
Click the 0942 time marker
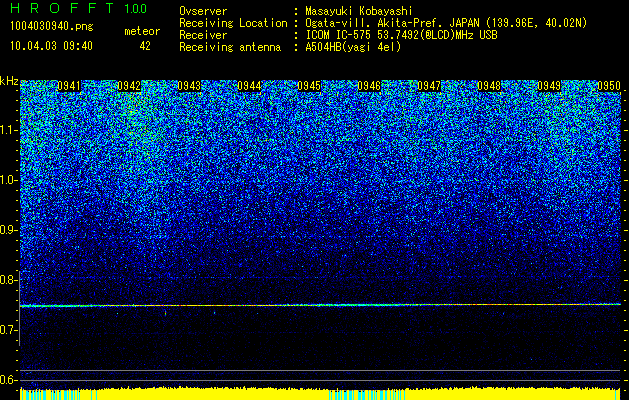[x=129, y=86]
